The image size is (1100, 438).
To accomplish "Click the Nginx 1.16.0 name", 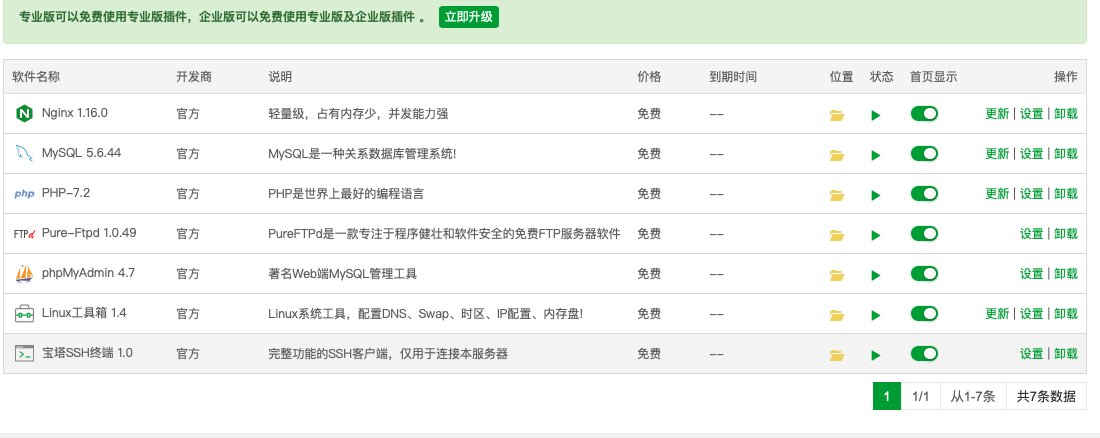I will [74, 112].
